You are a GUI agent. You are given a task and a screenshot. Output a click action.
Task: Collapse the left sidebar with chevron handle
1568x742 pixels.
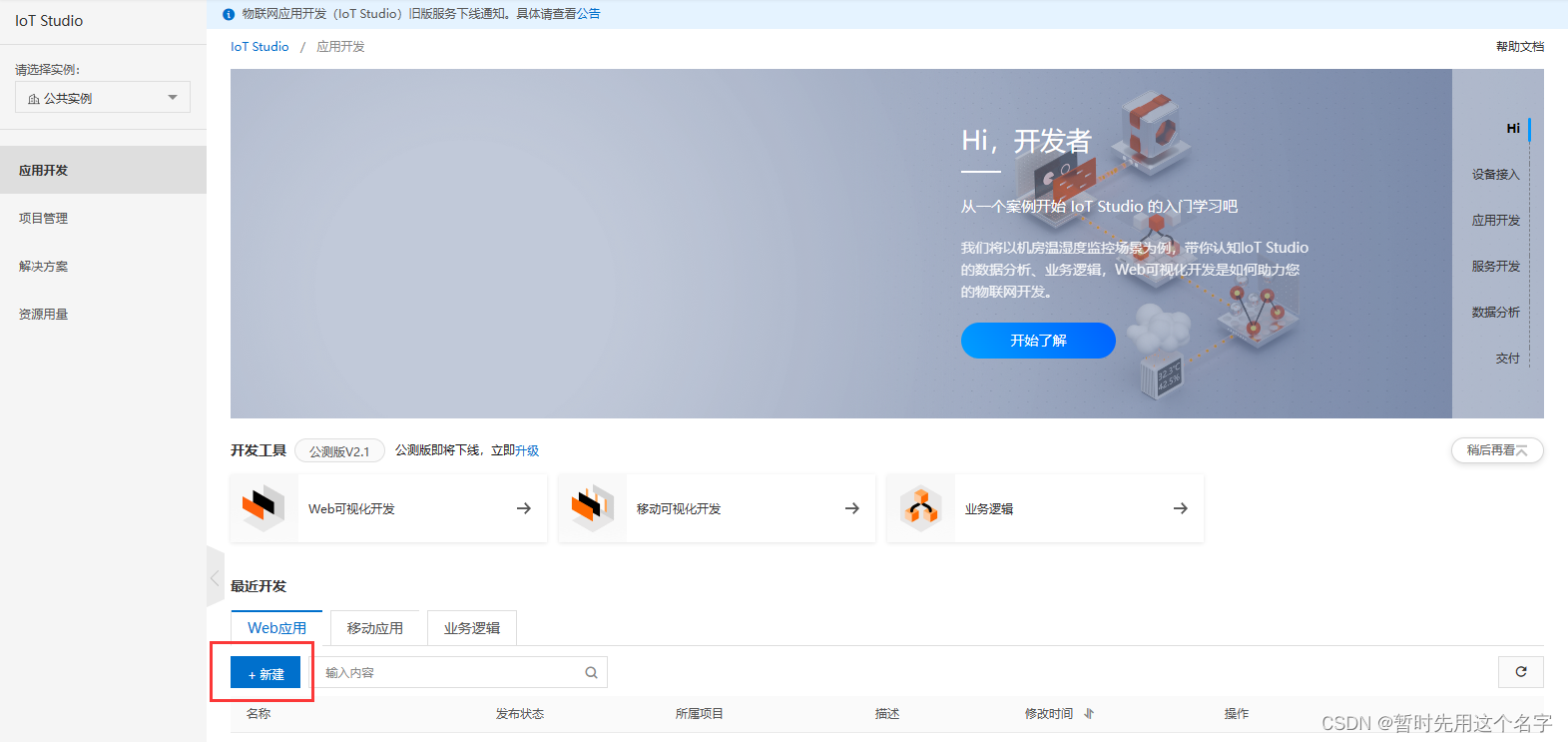216,577
